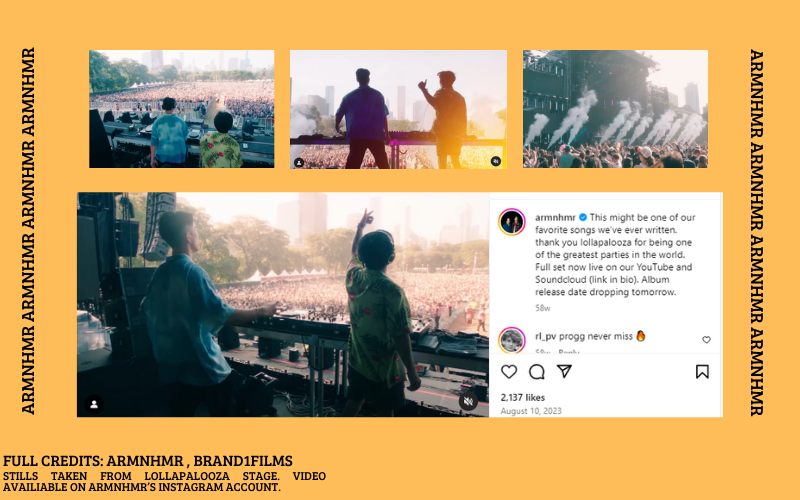Show tagged accounts in the middle silhouette video
The image size is (800, 500).
[299, 163]
